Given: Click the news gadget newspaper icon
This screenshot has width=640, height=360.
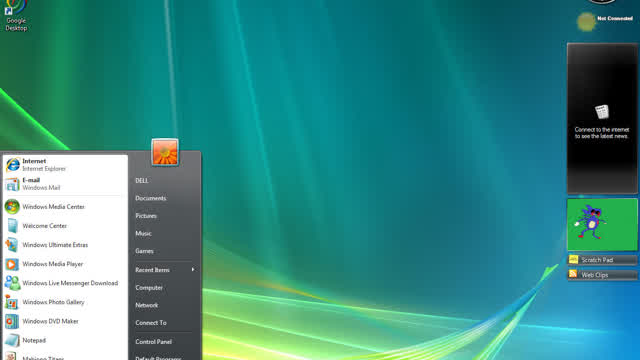Looking at the screenshot, I should click(602, 111).
